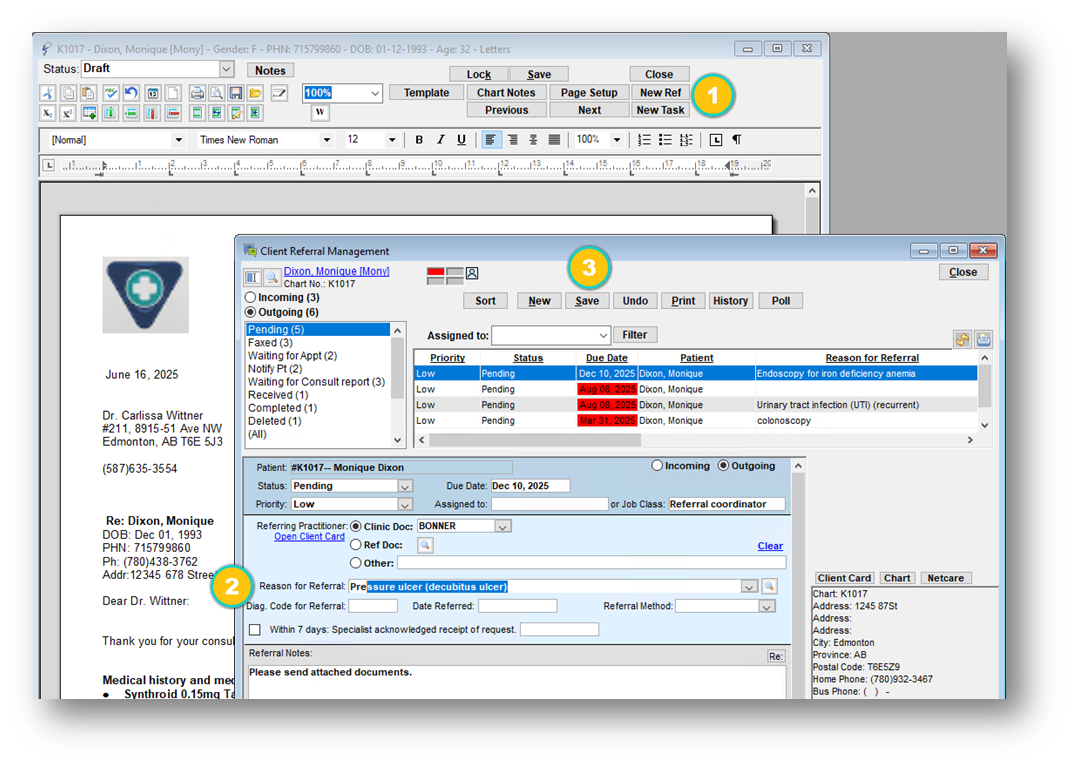Click the New Ref button
This screenshot has width=1072, height=764.
[x=660, y=93]
